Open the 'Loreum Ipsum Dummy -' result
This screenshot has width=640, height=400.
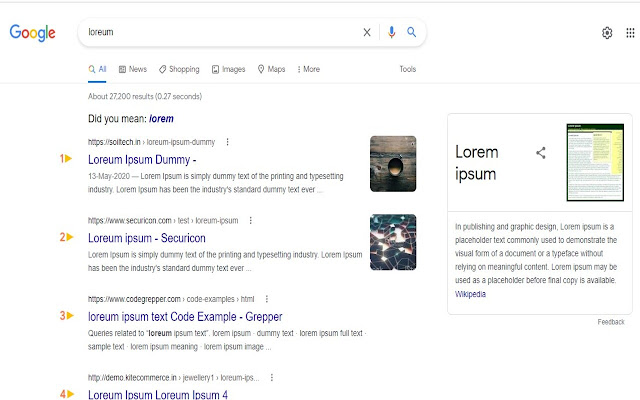click(x=142, y=160)
